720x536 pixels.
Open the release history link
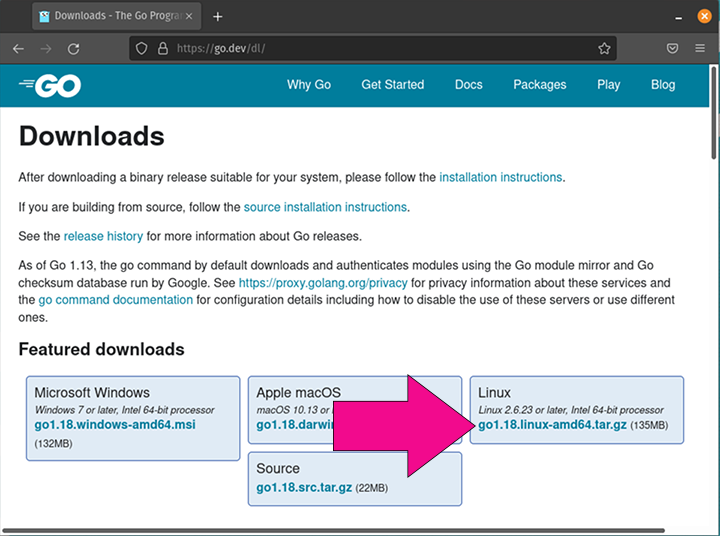(103, 236)
